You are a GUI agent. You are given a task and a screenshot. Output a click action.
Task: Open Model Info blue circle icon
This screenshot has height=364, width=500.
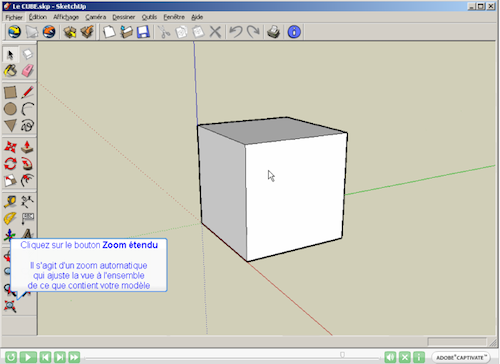click(294, 32)
